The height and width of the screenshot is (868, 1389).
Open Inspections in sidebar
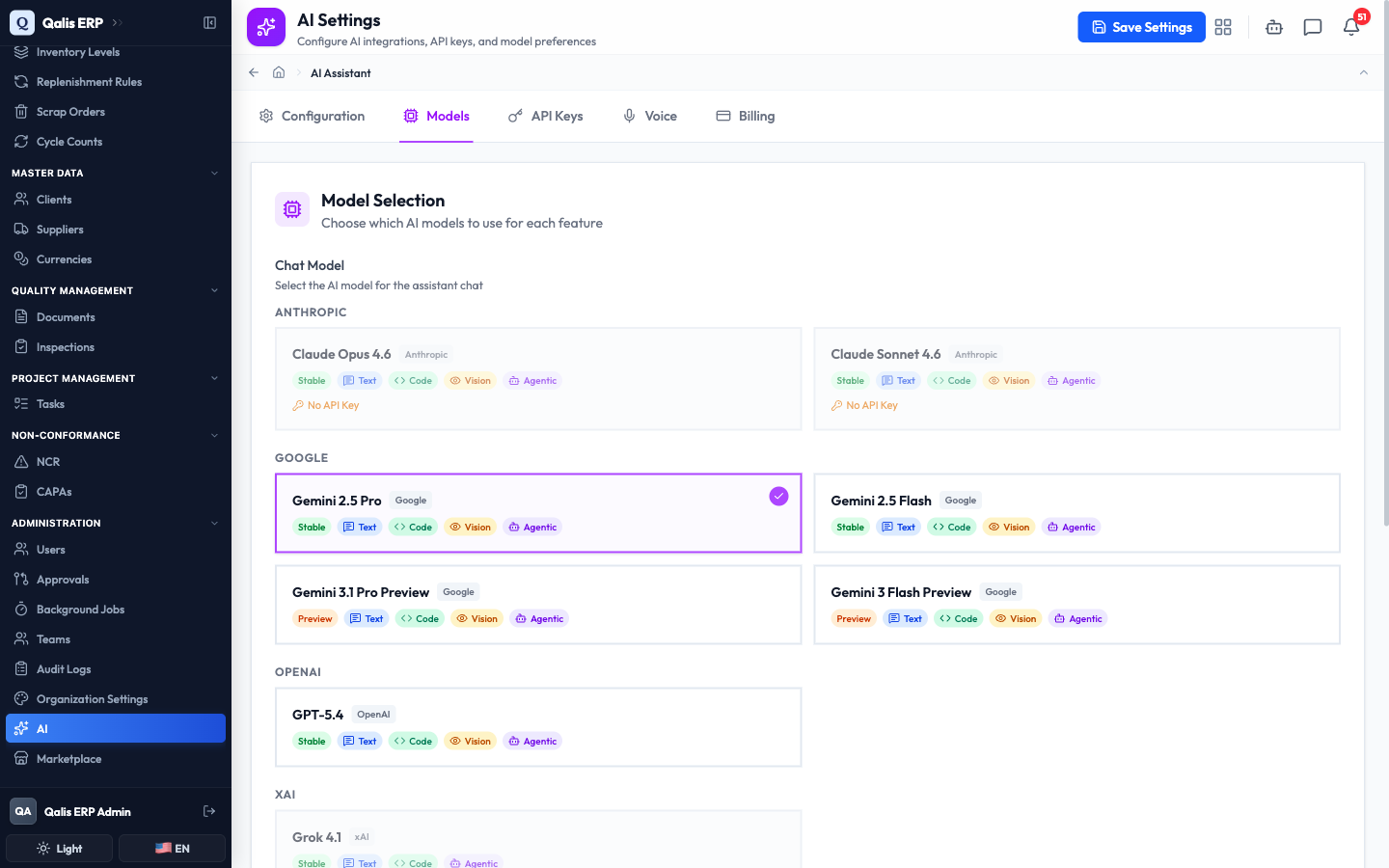116,347
